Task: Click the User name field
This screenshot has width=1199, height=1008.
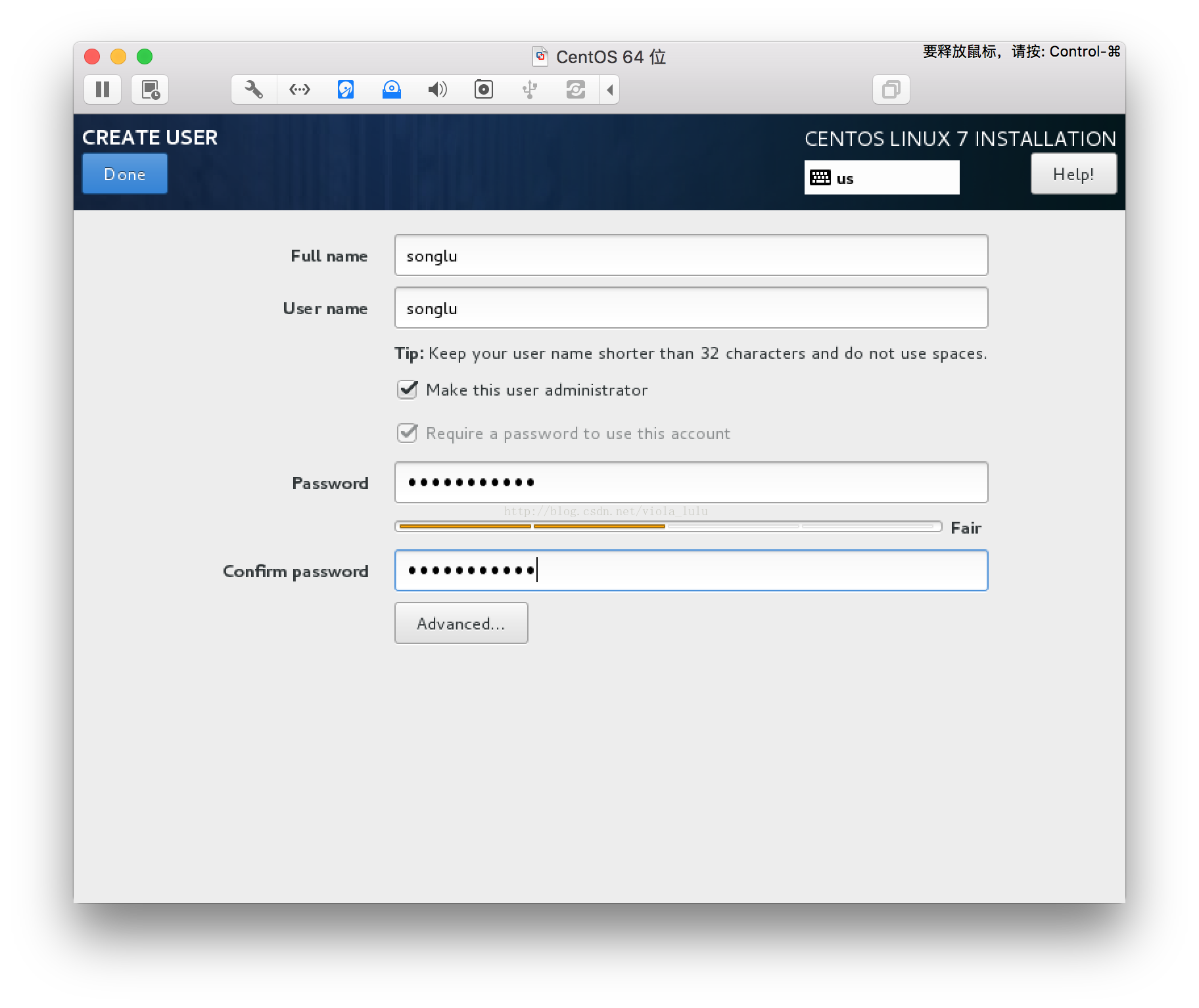Action: click(692, 308)
